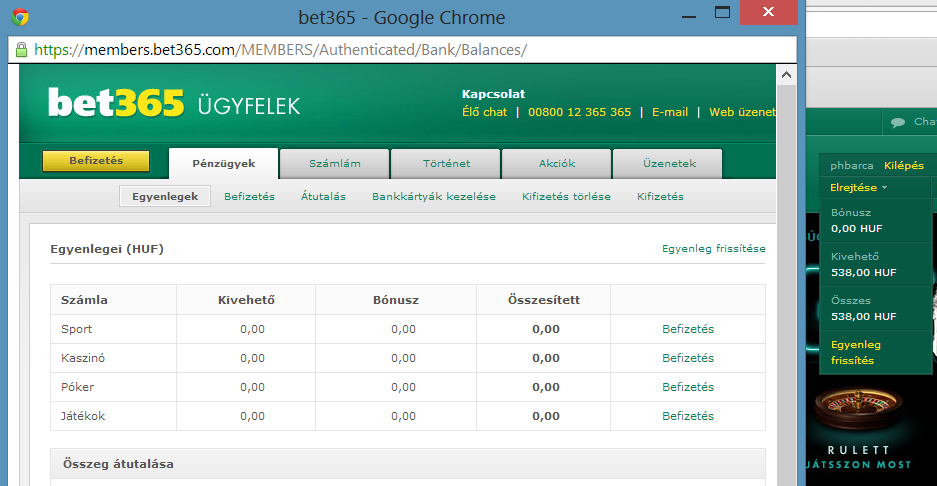The width and height of the screenshot is (937, 486).
Task: Maximize the bet365 Chrome window
Action: pos(722,12)
